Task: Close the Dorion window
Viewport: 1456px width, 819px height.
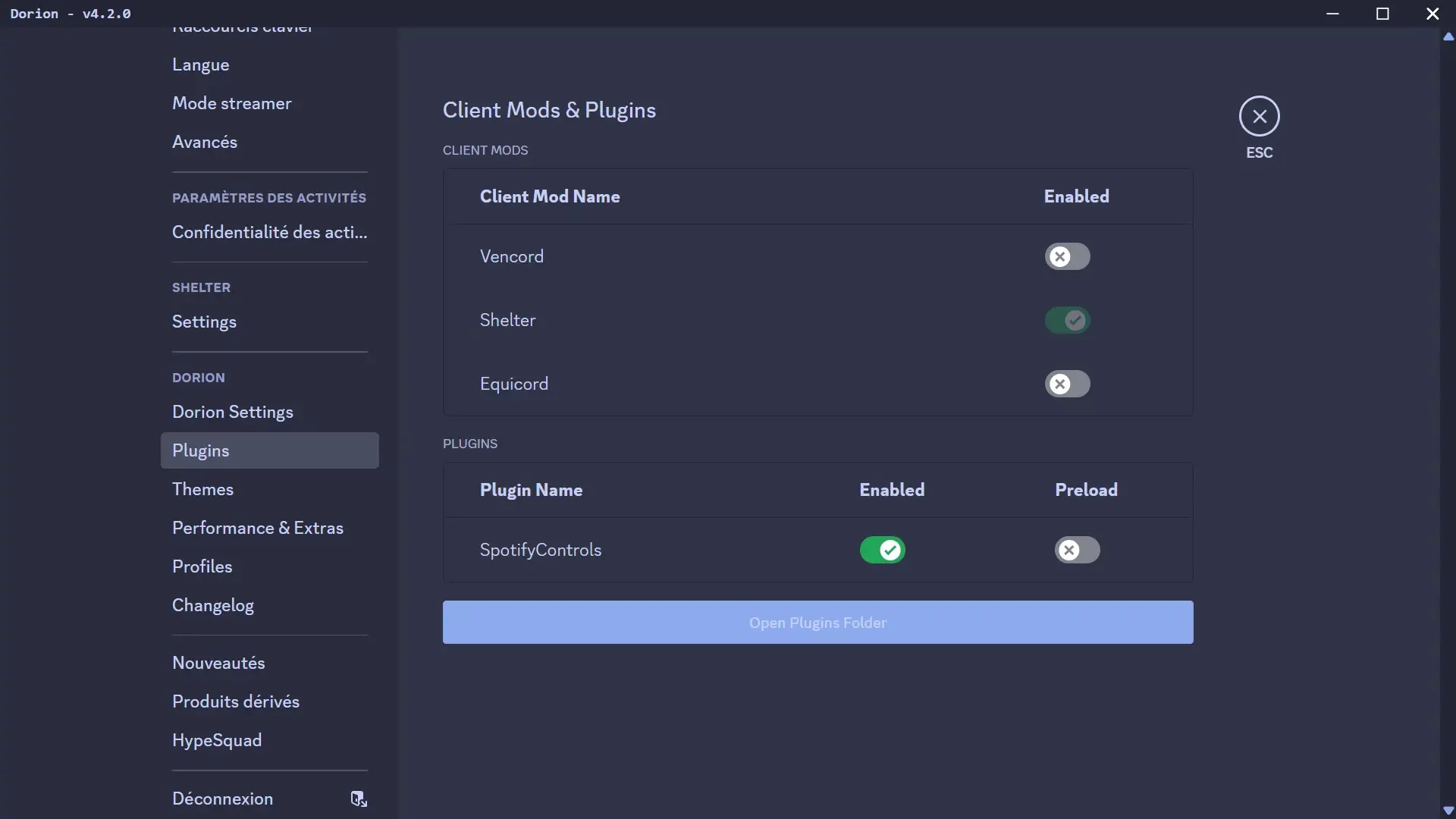Action: (1432, 14)
